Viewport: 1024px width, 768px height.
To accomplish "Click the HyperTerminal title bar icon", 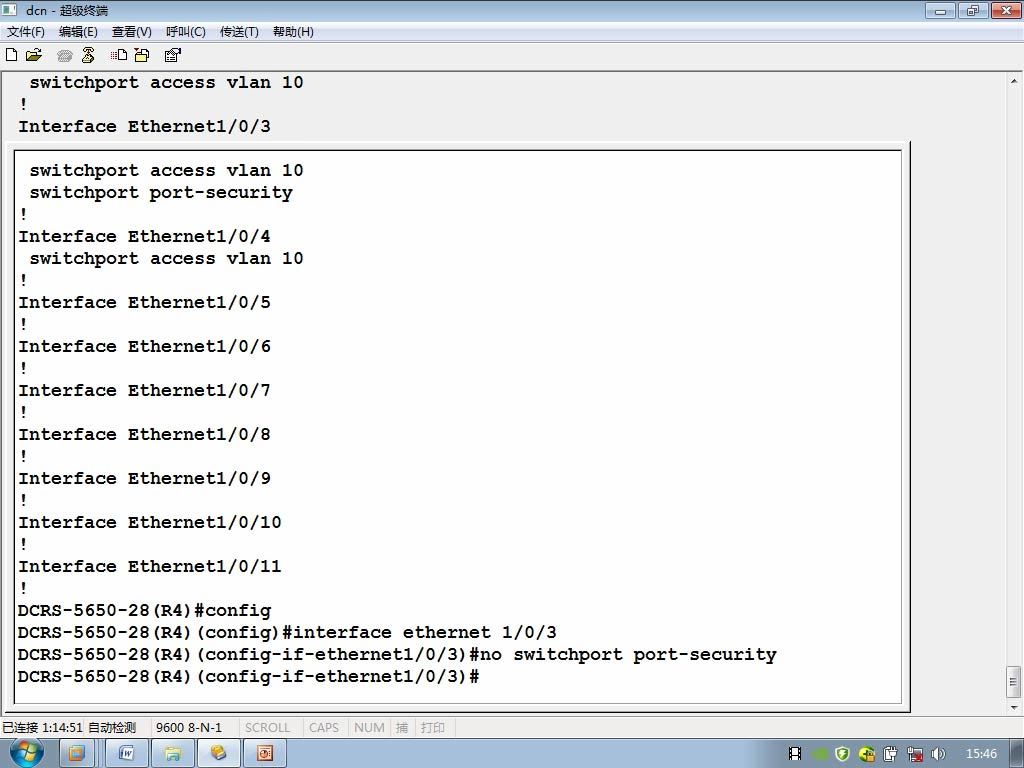I will pyautogui.click(x=10, y=10).
